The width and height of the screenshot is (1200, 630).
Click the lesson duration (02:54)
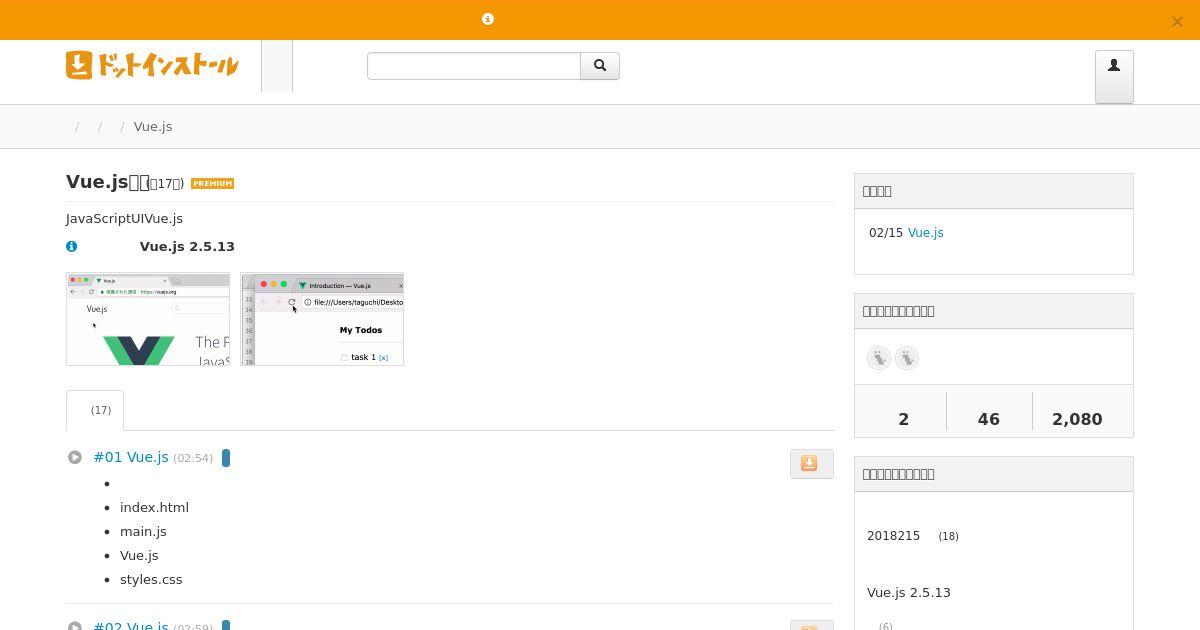pyautogui.click(x=193, y=458)
